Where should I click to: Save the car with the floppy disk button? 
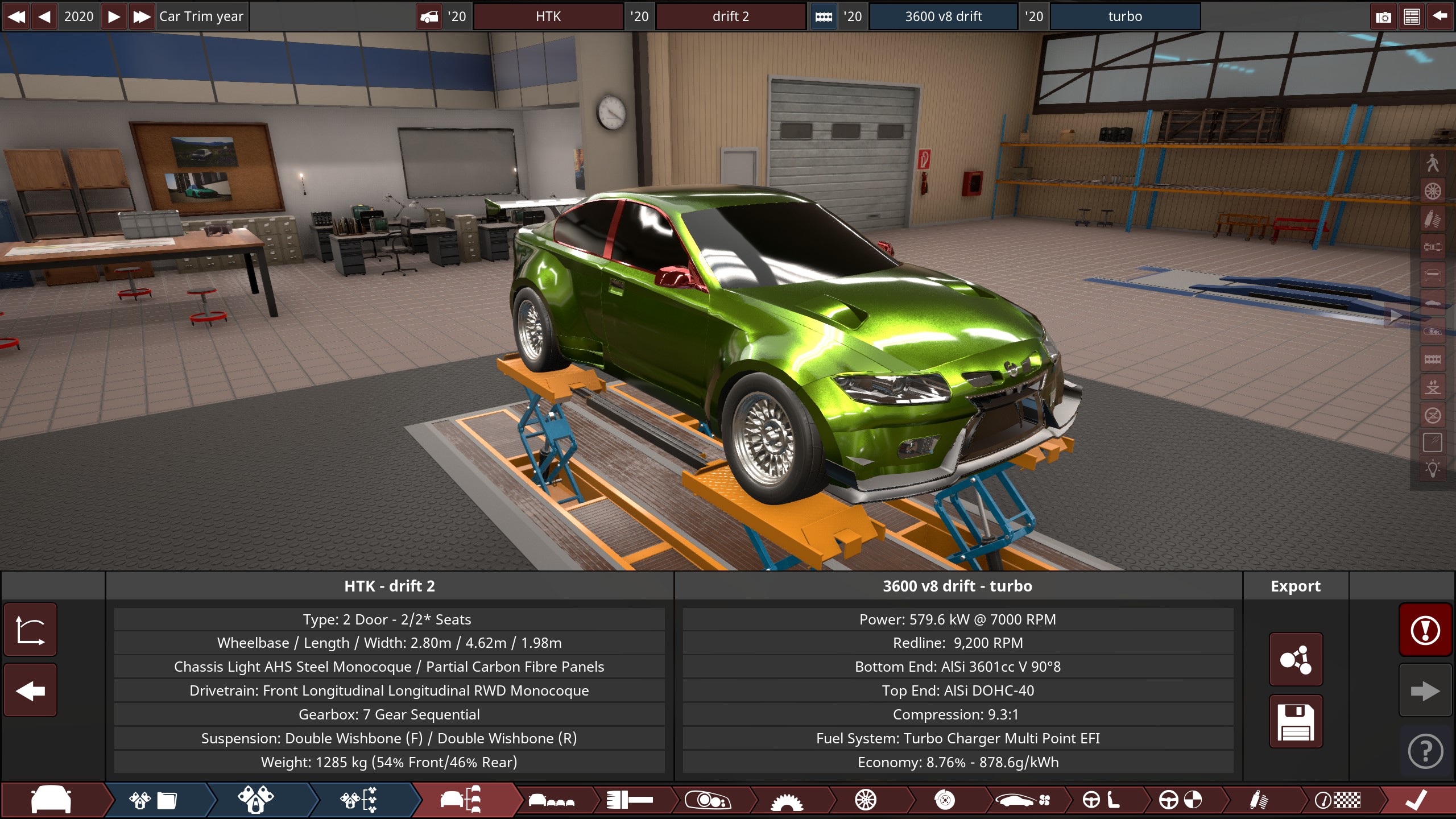pos(1296,721)
